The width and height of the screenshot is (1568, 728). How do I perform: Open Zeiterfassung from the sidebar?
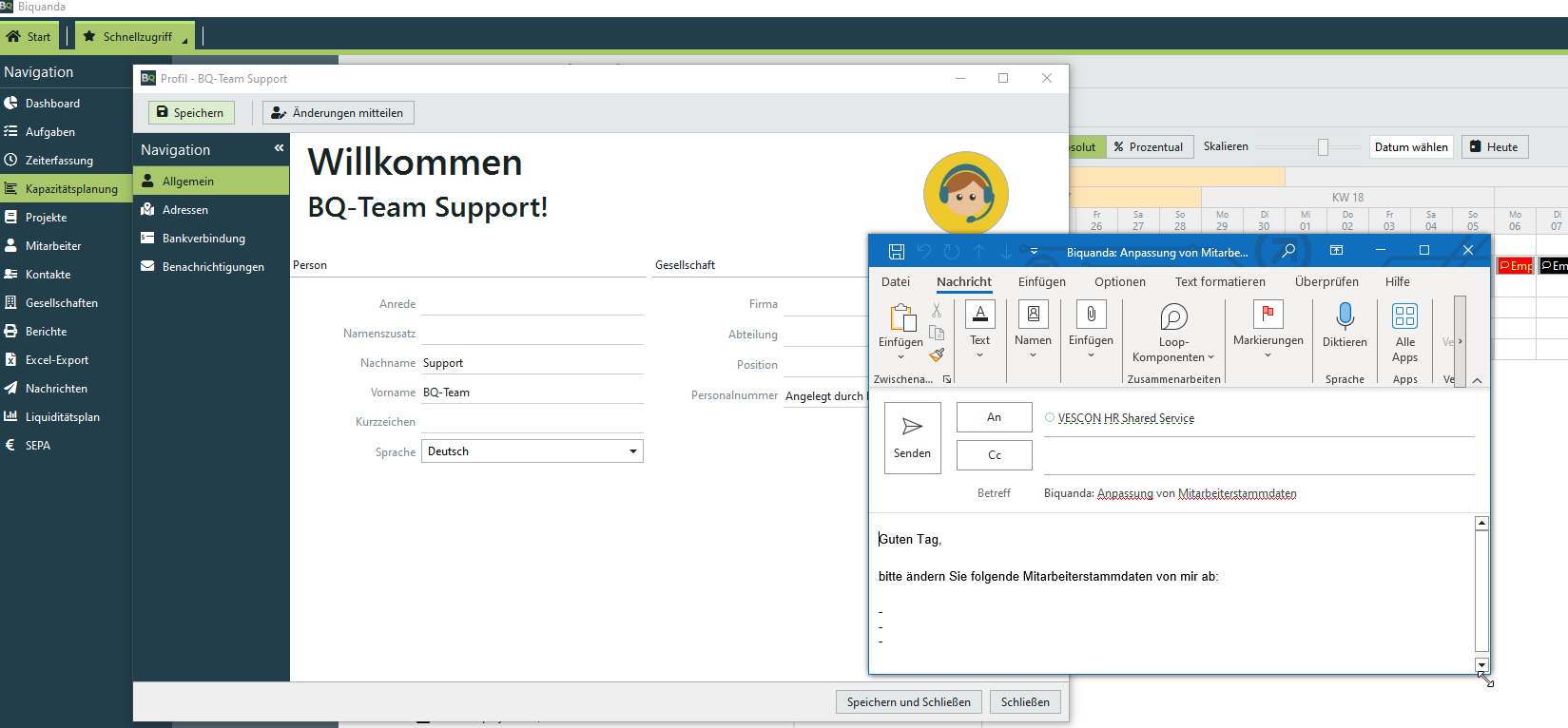point(59,160)
